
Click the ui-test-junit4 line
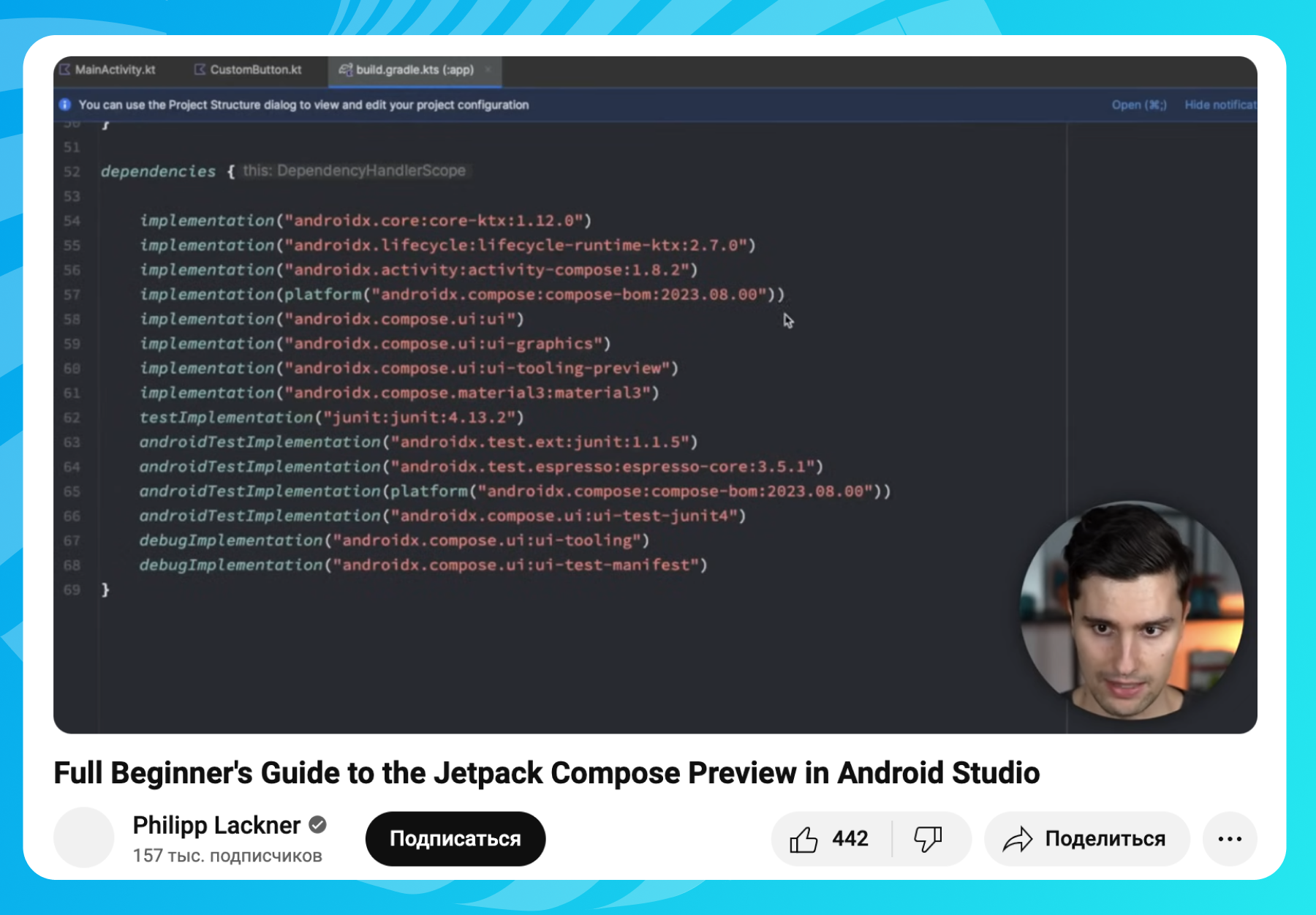443,516
